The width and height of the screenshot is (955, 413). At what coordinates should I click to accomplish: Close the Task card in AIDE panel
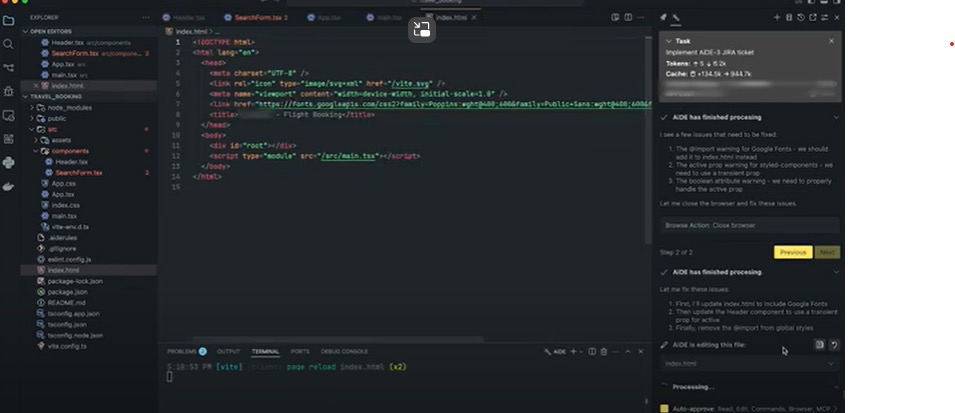(x=831, y=41)
